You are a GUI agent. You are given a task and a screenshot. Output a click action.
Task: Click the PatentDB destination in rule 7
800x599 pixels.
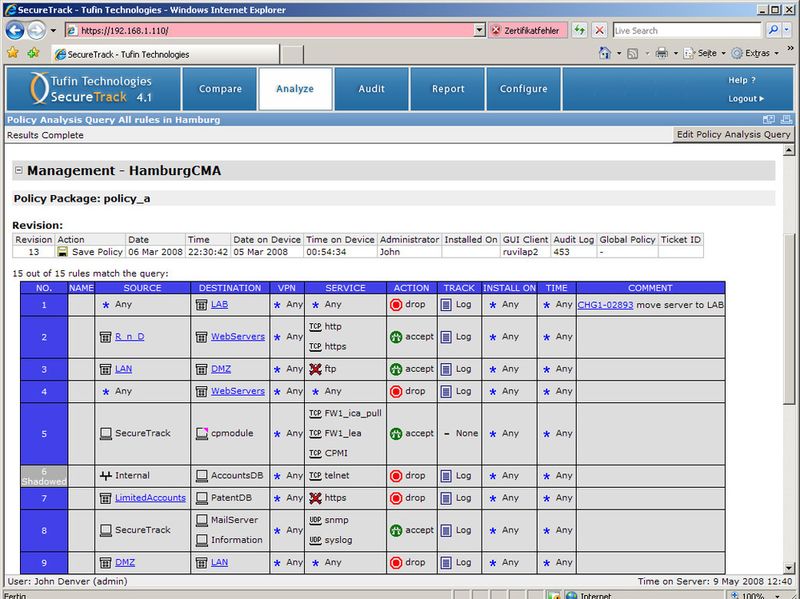(231, 498)
